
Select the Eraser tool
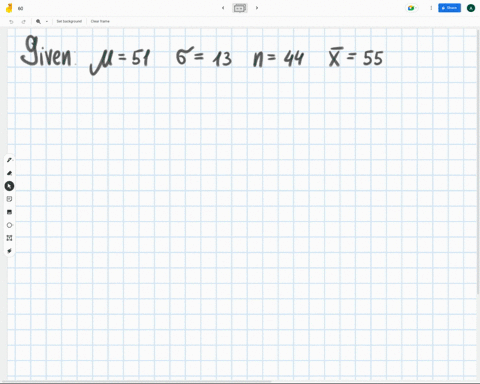(9, 173)
